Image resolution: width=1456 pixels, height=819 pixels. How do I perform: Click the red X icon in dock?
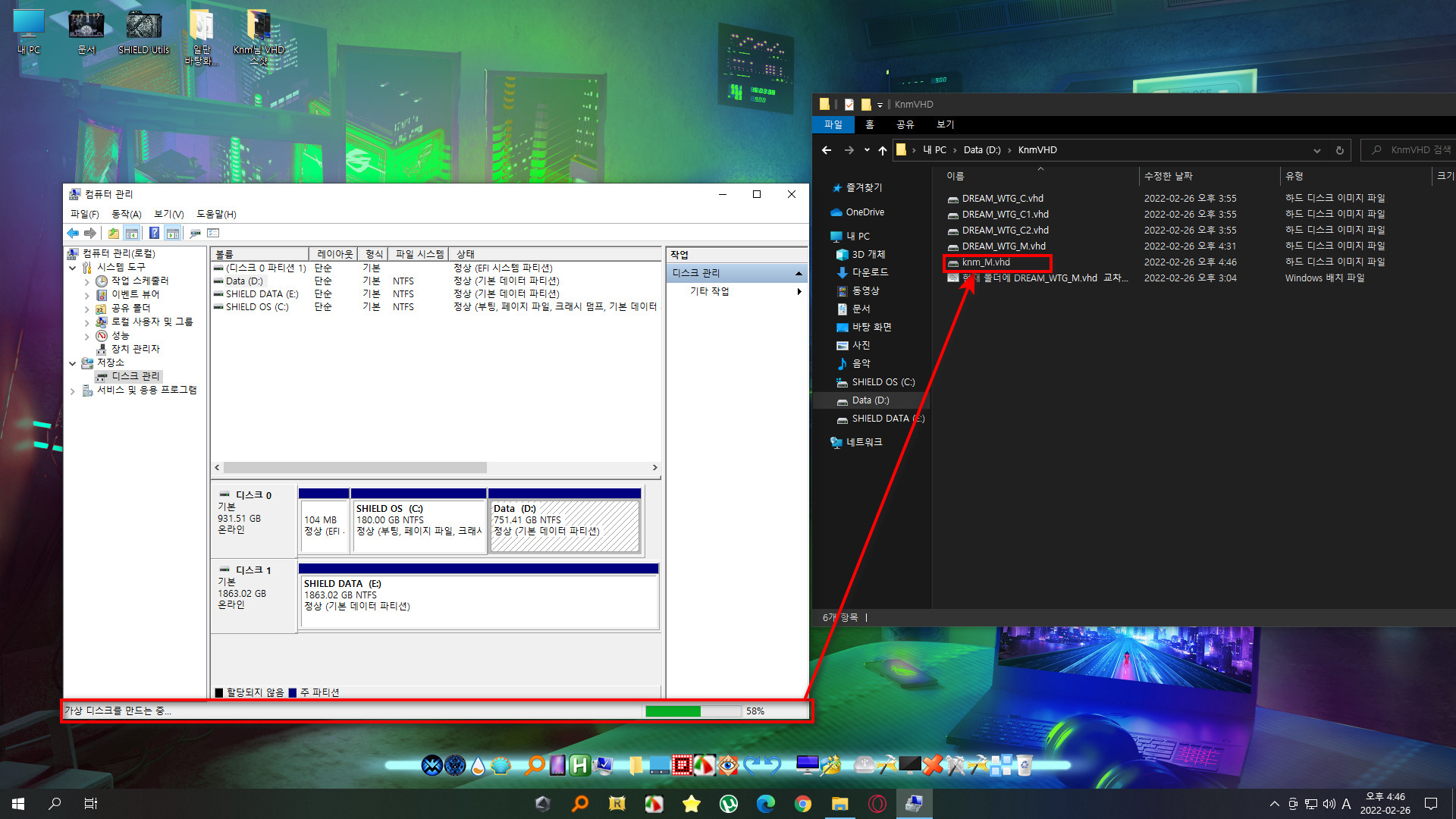[x=933, y=765]
